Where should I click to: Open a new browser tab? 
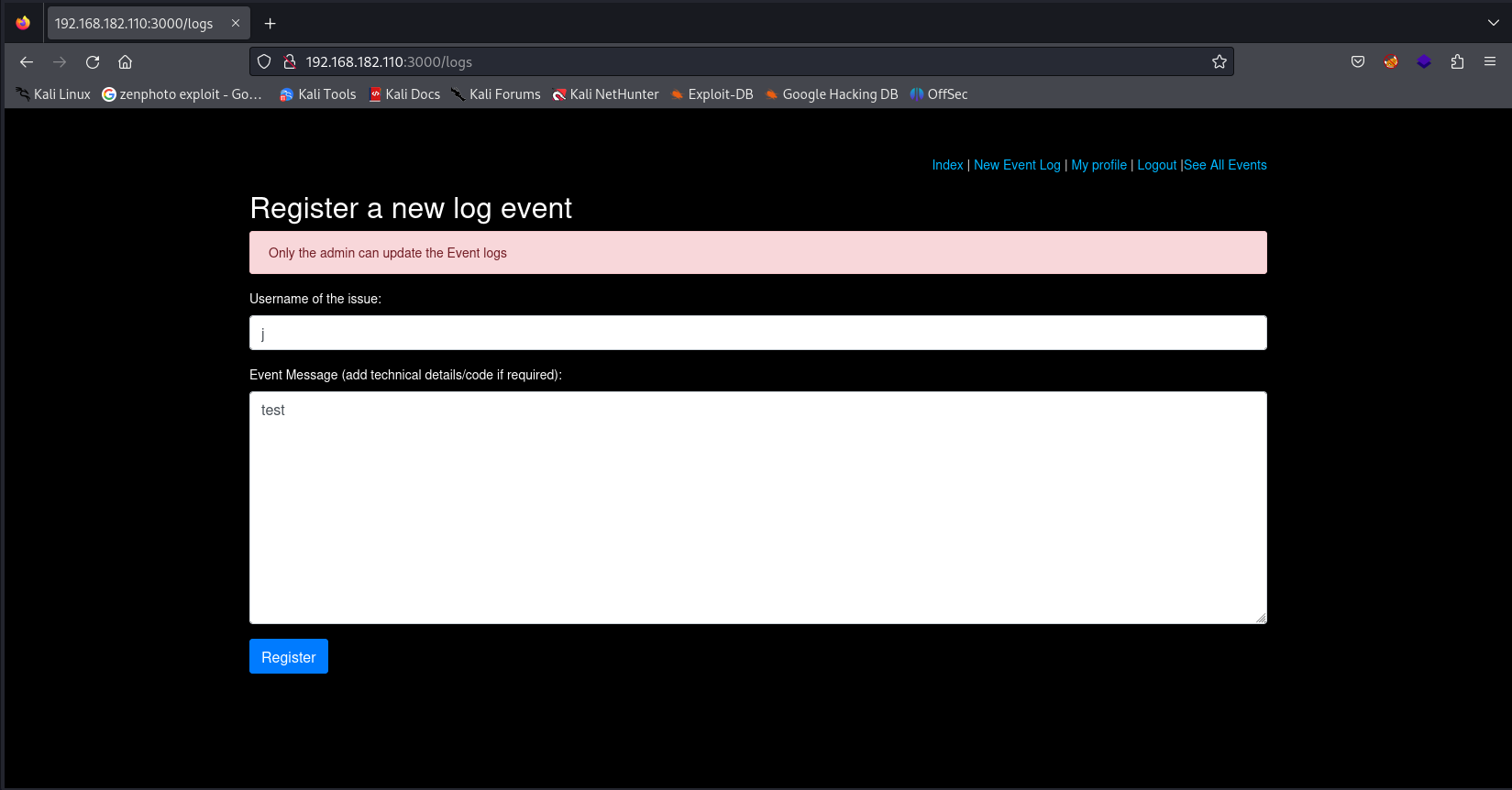(x=270, y=24)
